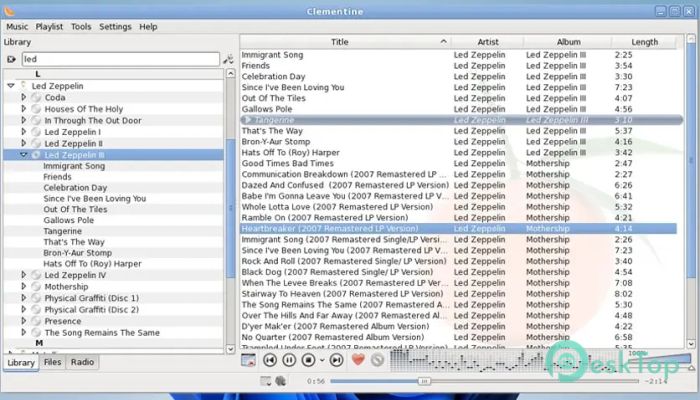Image resolution: width=700 pixels, height=400 pixels.
Task: Stop playback
Action: click(x=308, y=360)
